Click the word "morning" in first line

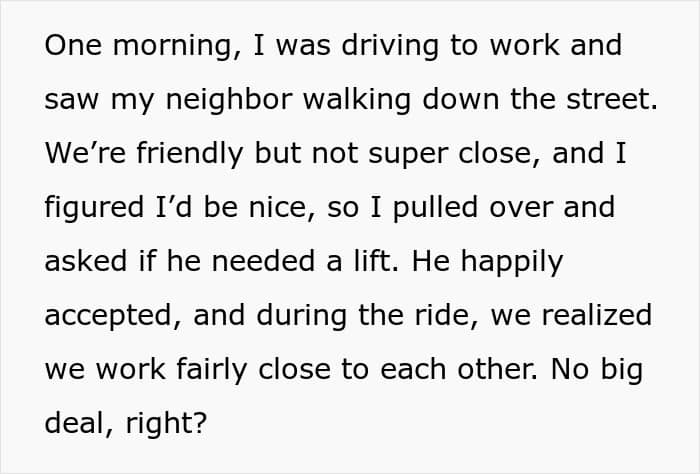(x=173, y=46)
